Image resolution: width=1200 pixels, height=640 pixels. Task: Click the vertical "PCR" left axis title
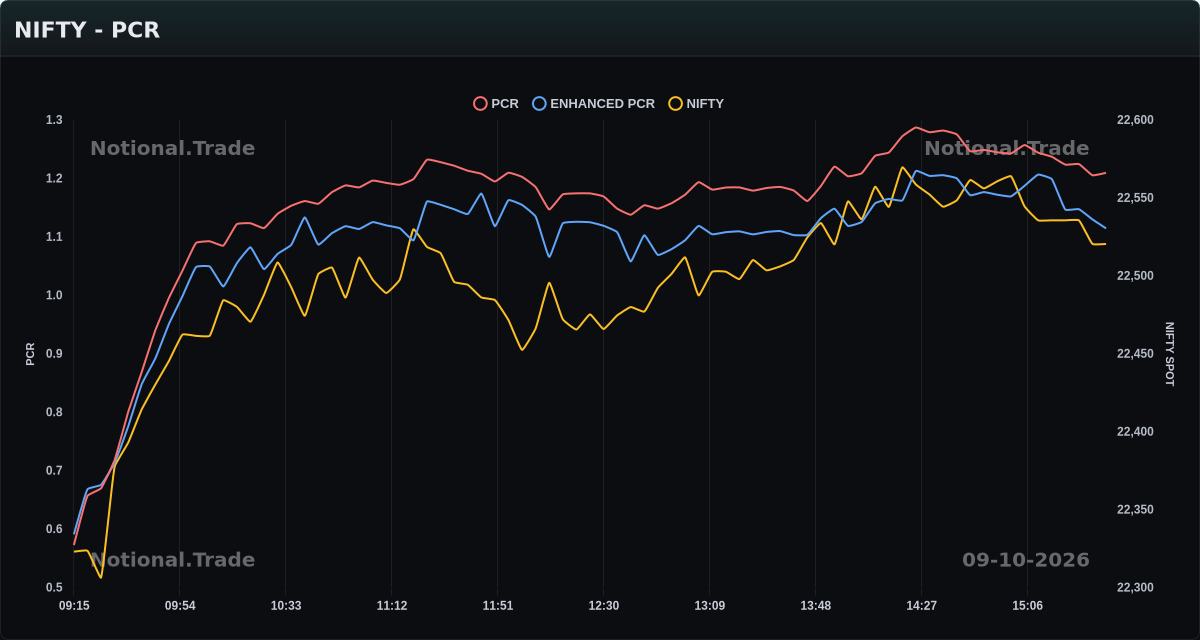[x=30, y=354]
